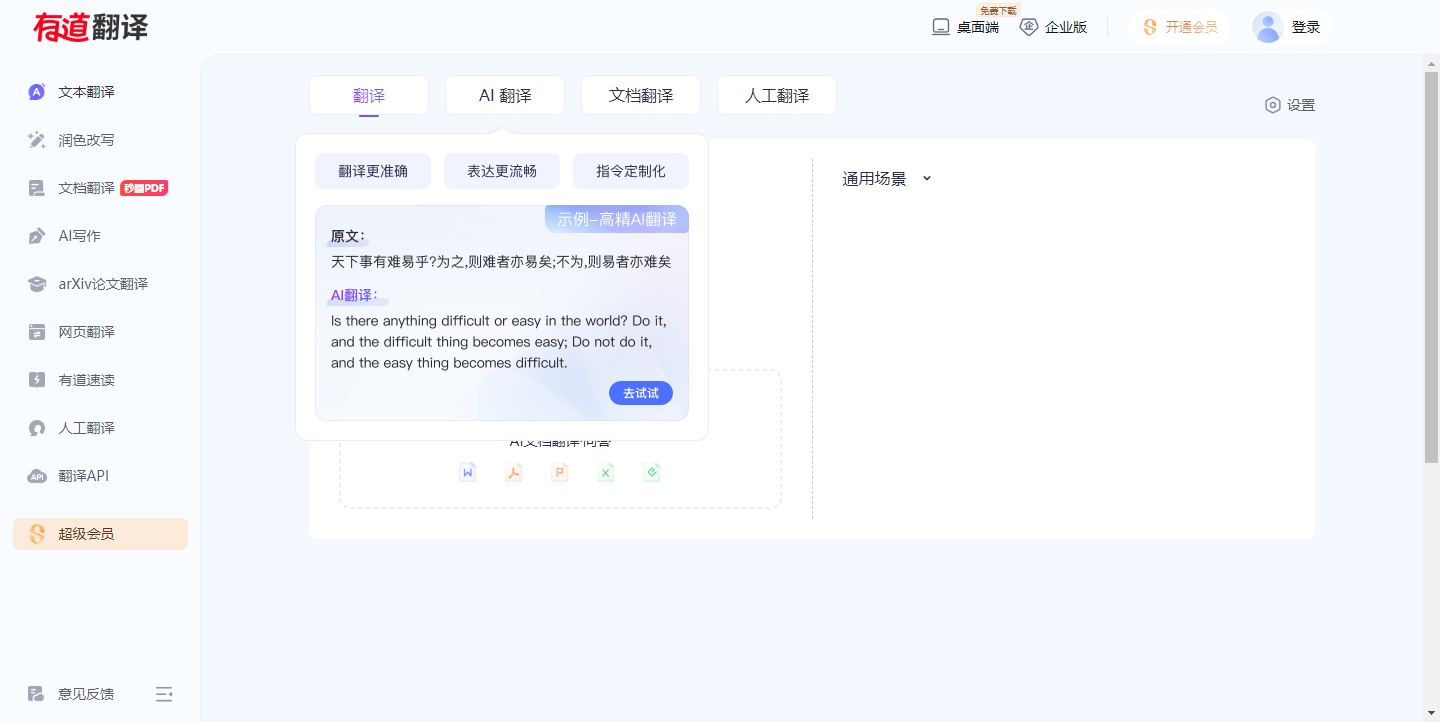1440x722 pixels.
Task: Expand the 通用场景 dropdown arrow
Action: pyautogui.click(x=926, y=178)
